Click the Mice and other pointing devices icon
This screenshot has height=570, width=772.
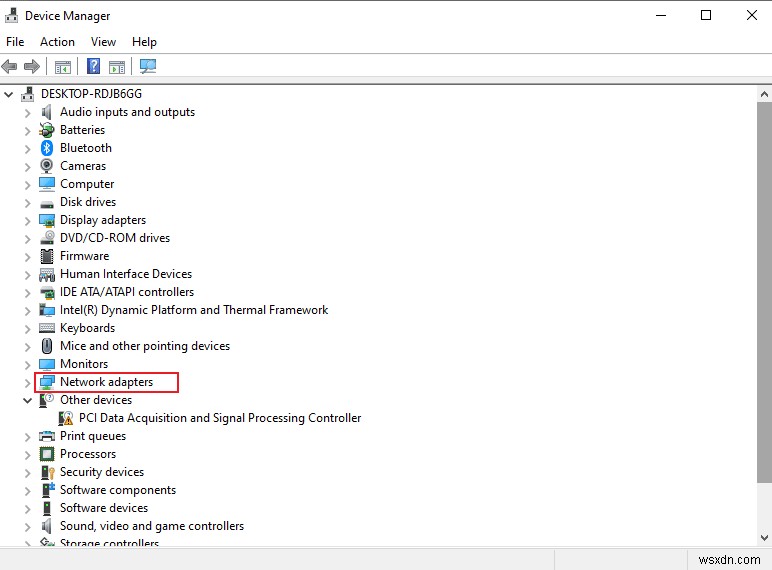tap(47, 346)
